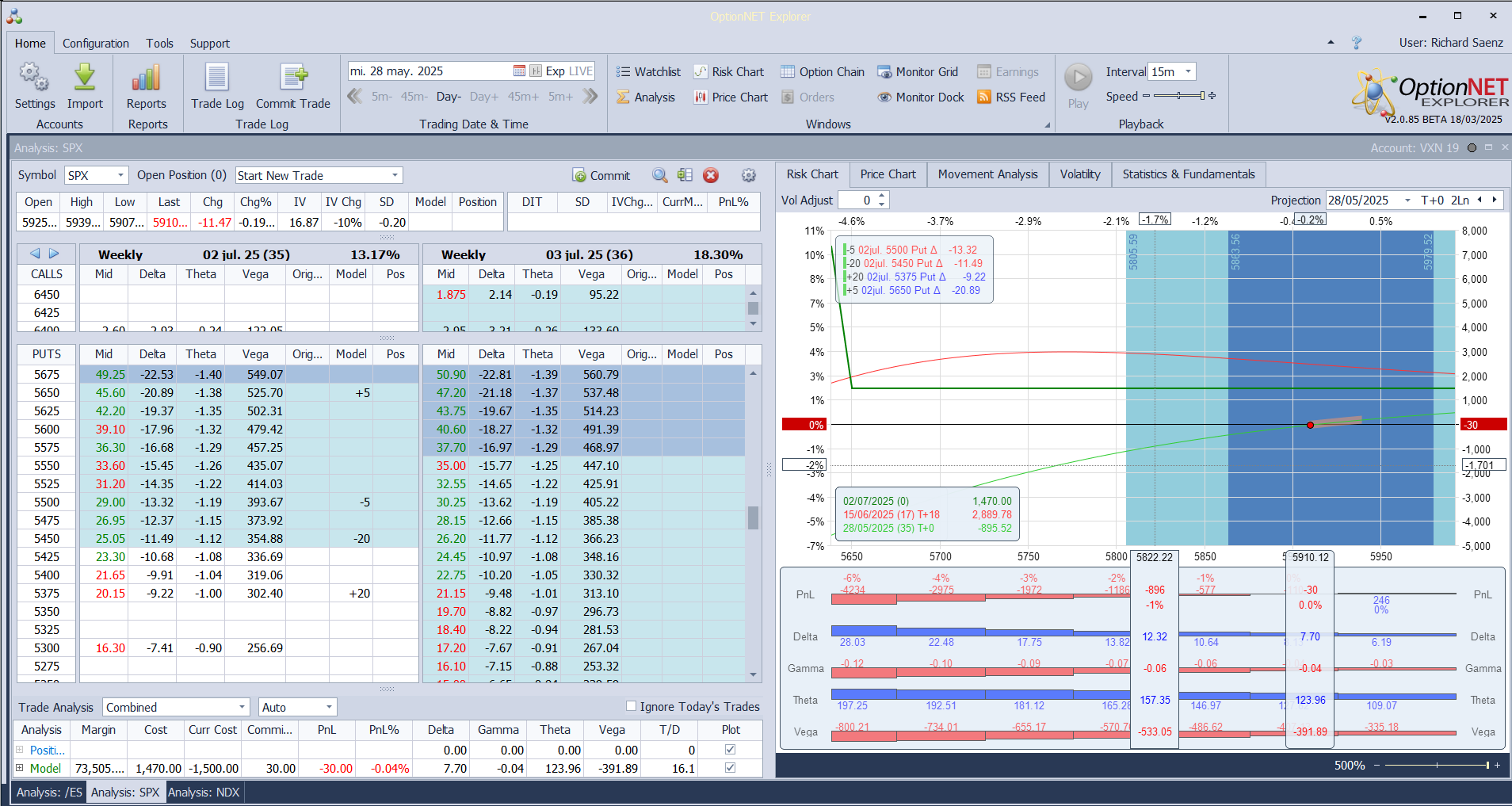Image resolution: width=1512 pixels, height=806 pixels.
Task: Open the Tools ribbon tab
Action: click(x=159, y=43)
